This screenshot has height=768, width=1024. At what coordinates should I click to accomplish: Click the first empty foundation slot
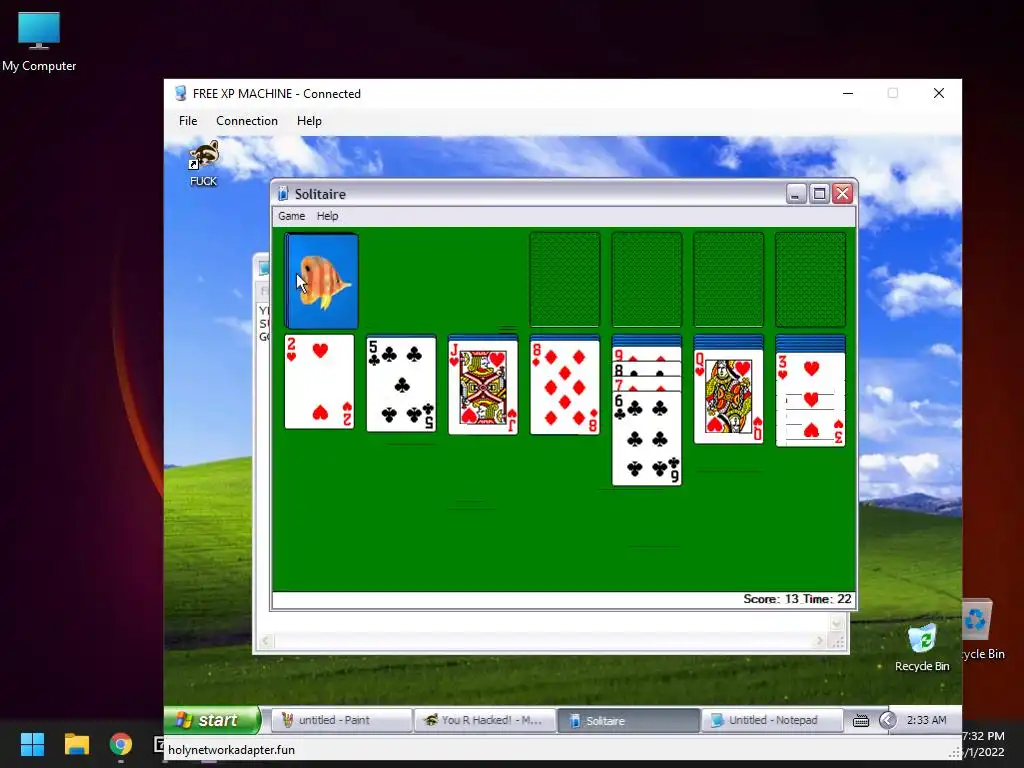coord(565,280)
